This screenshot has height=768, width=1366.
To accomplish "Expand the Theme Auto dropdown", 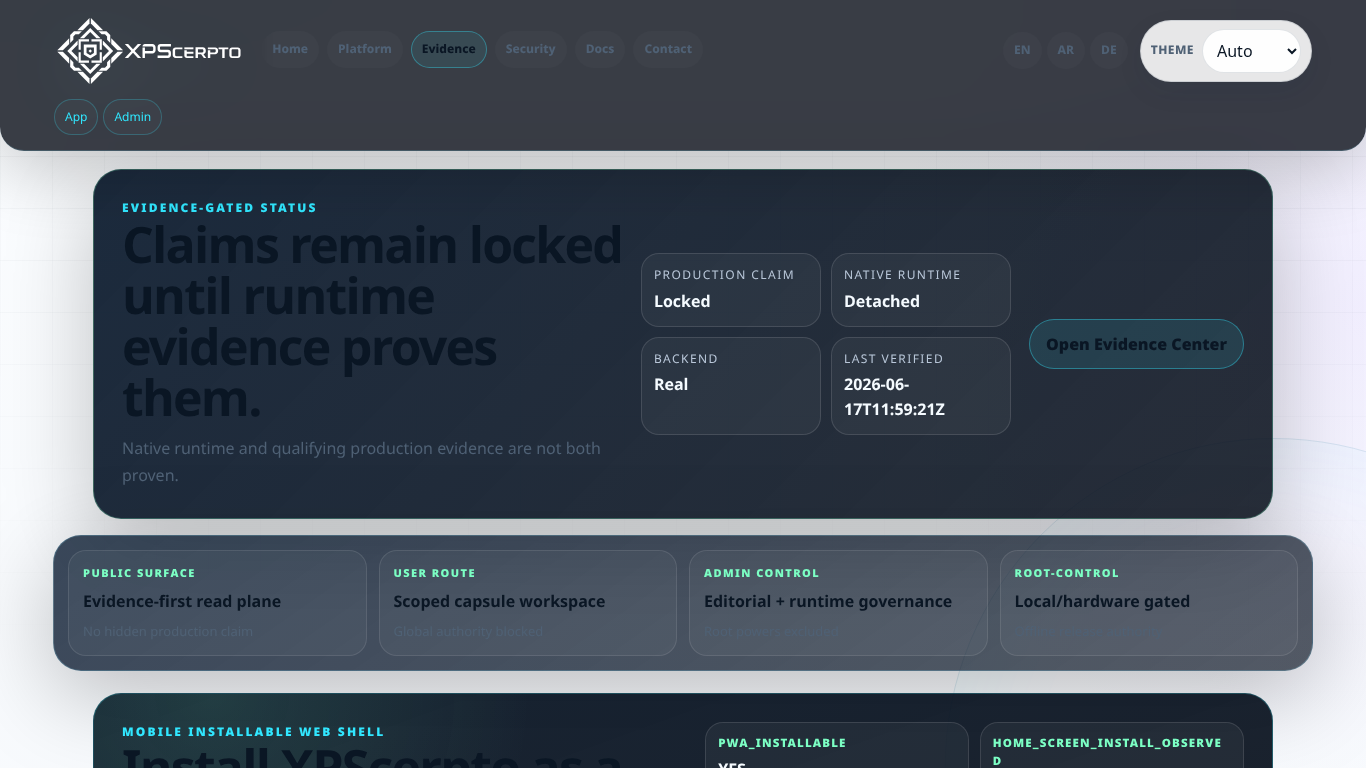I will (1251, 51).
